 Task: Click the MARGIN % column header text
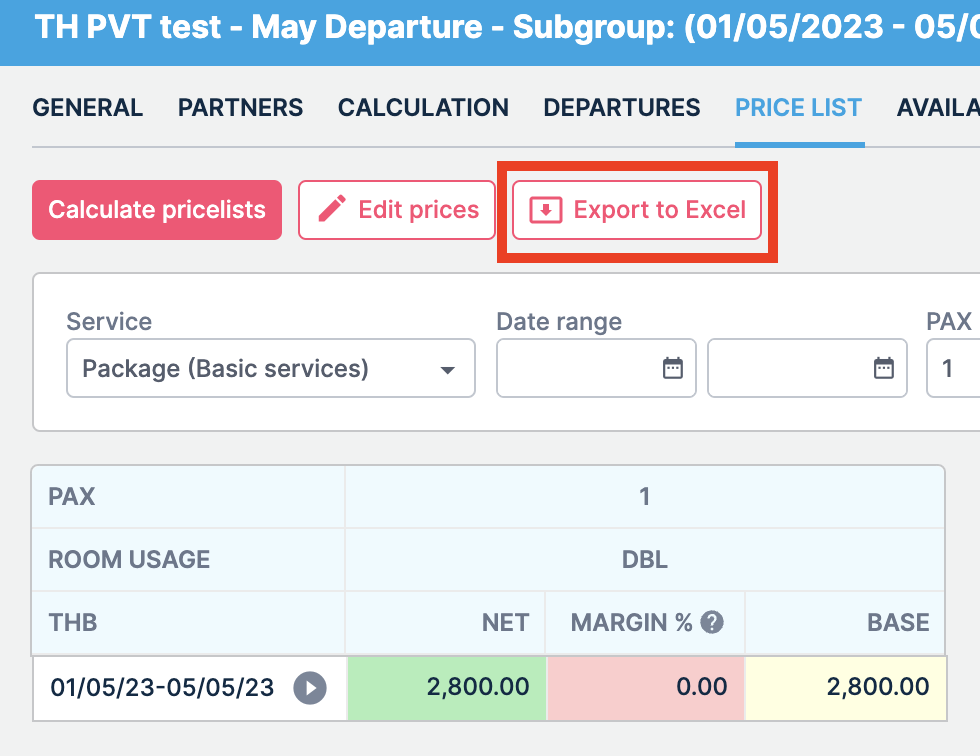click(631, 622)
